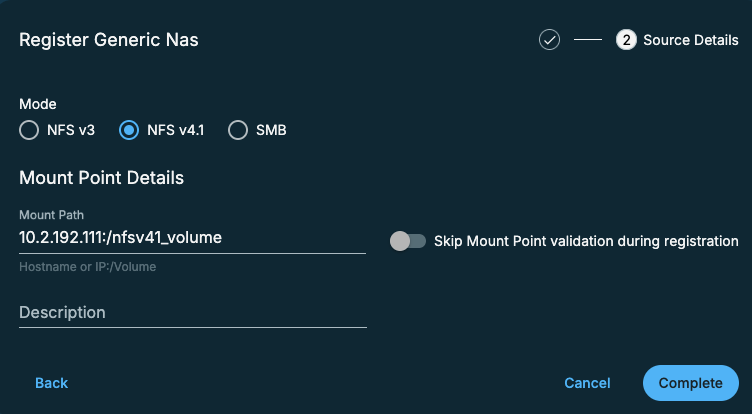Click the Skip Mount Point validation label
The width and height of the screenshot is (752, 414).
pos(586,241)
